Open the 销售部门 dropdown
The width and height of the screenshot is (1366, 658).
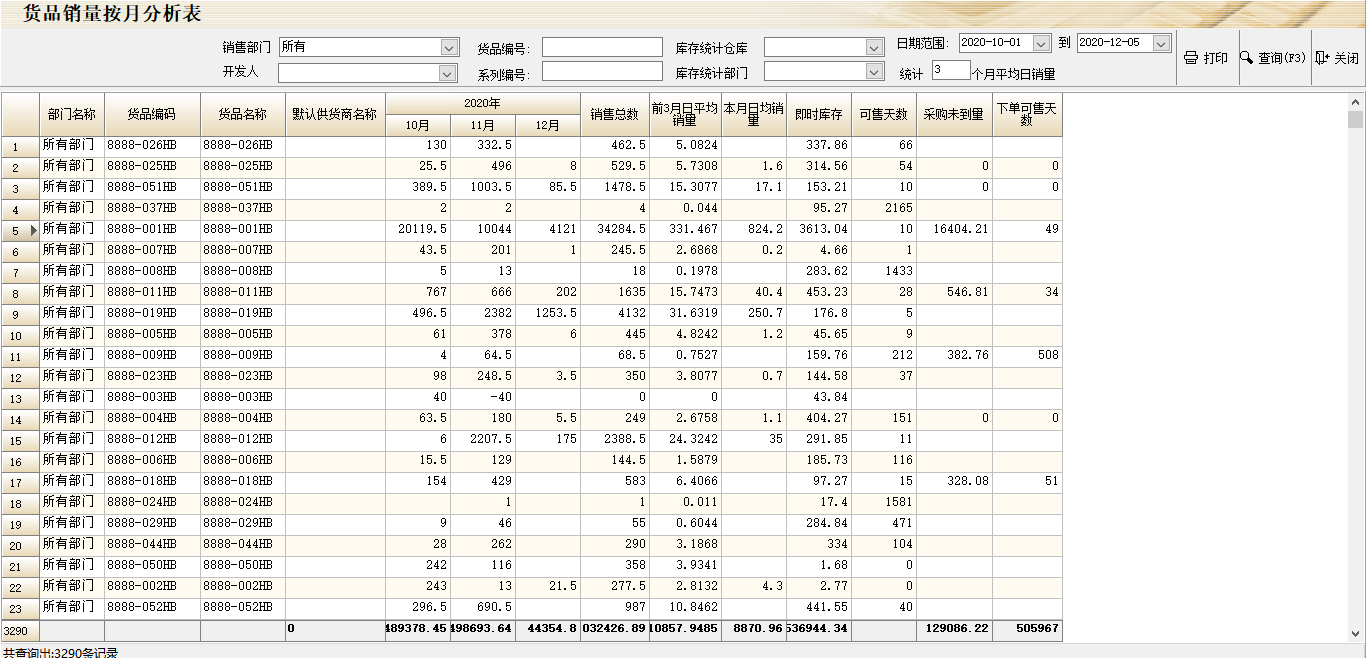(449, 47)
